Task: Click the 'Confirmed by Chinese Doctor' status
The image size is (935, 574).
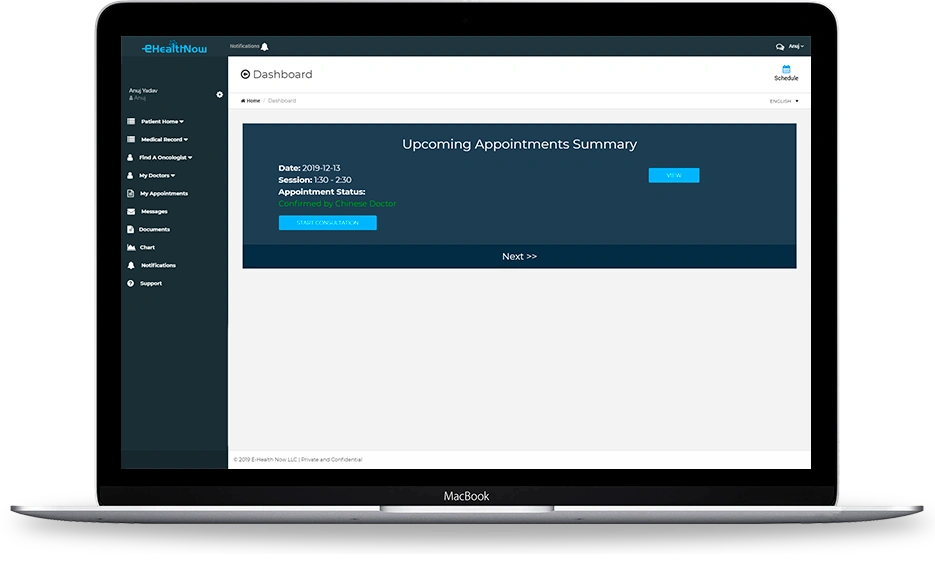Action: (x=337, y=204)
